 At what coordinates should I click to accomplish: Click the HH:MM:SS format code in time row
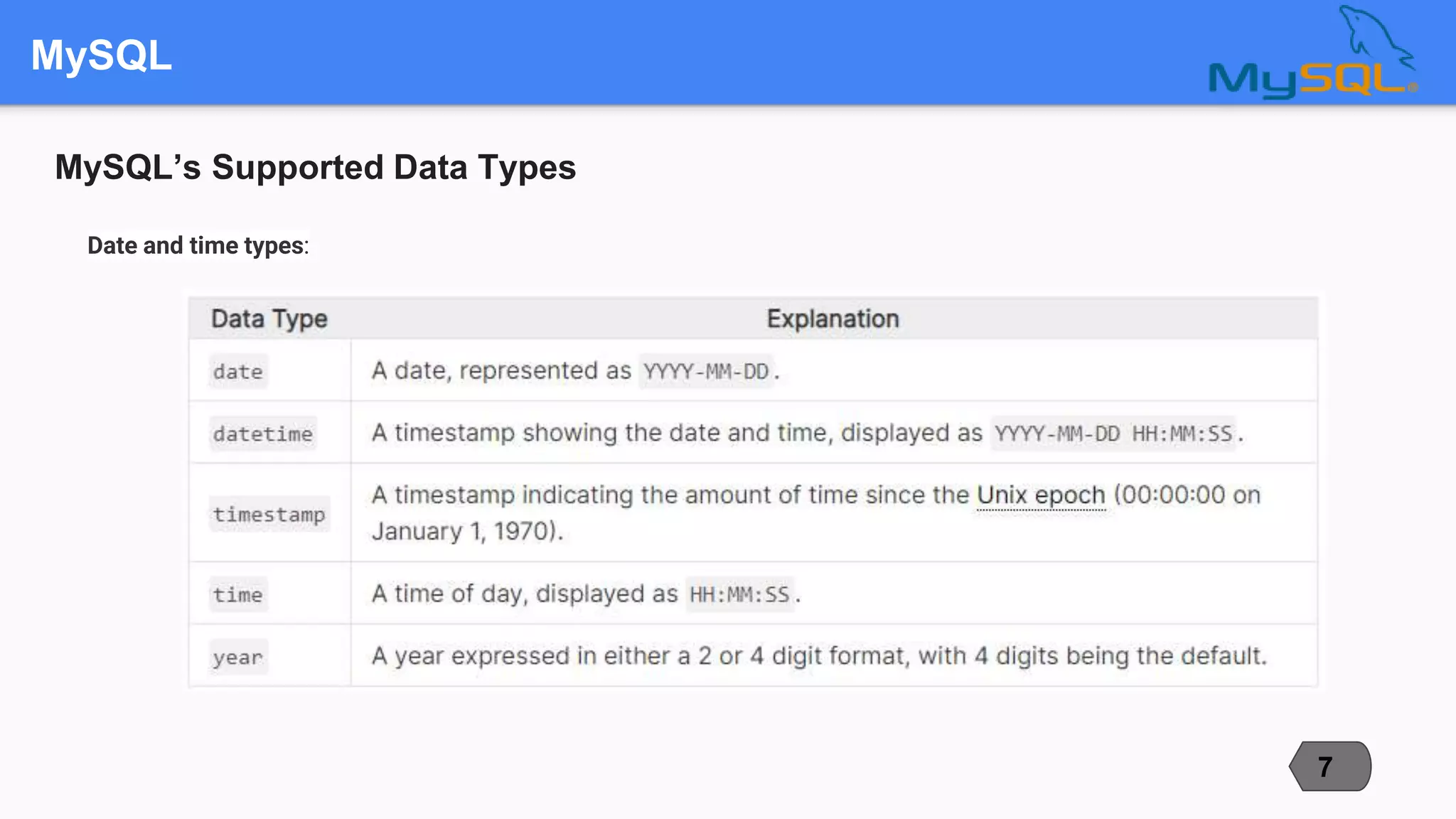[739, 594]
